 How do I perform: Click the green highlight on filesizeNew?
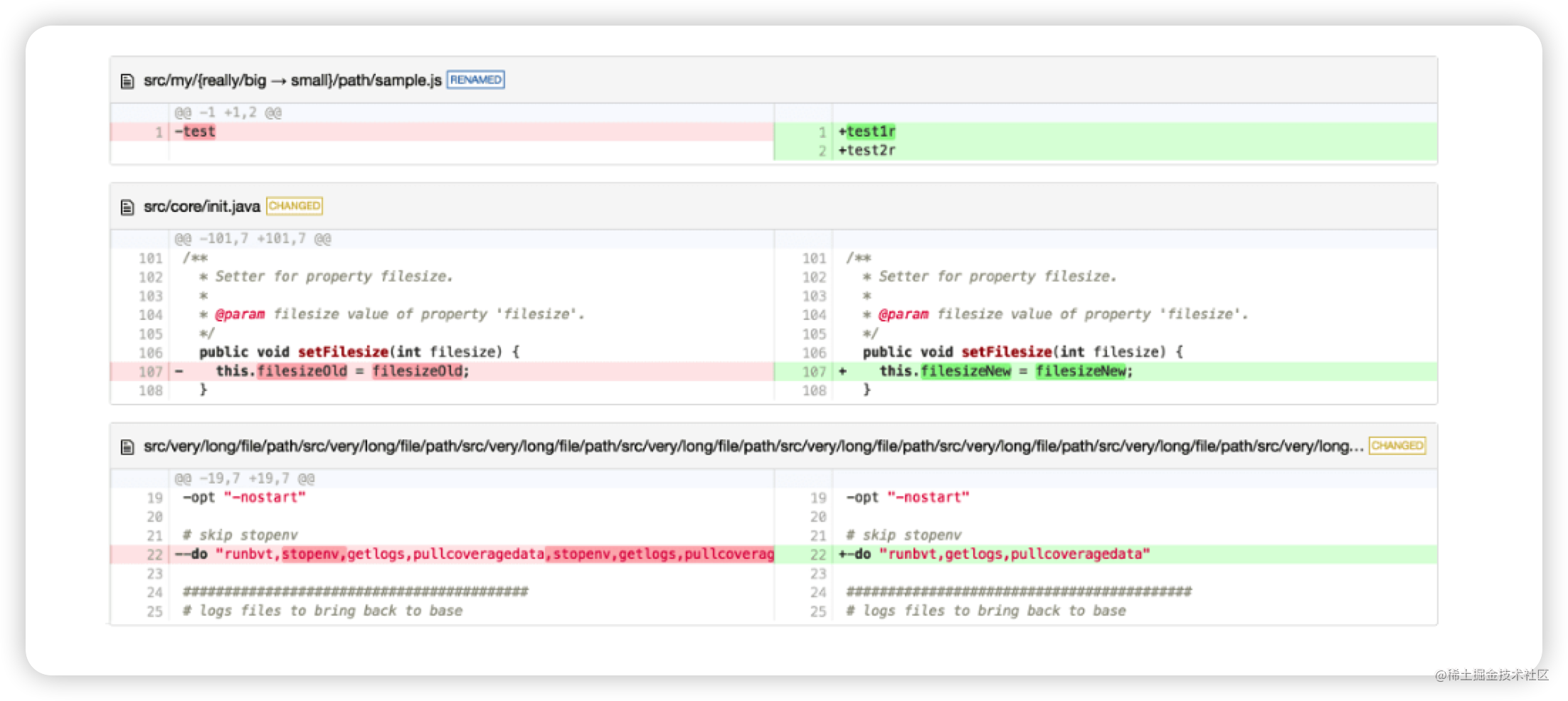click(x=968, y=370)
